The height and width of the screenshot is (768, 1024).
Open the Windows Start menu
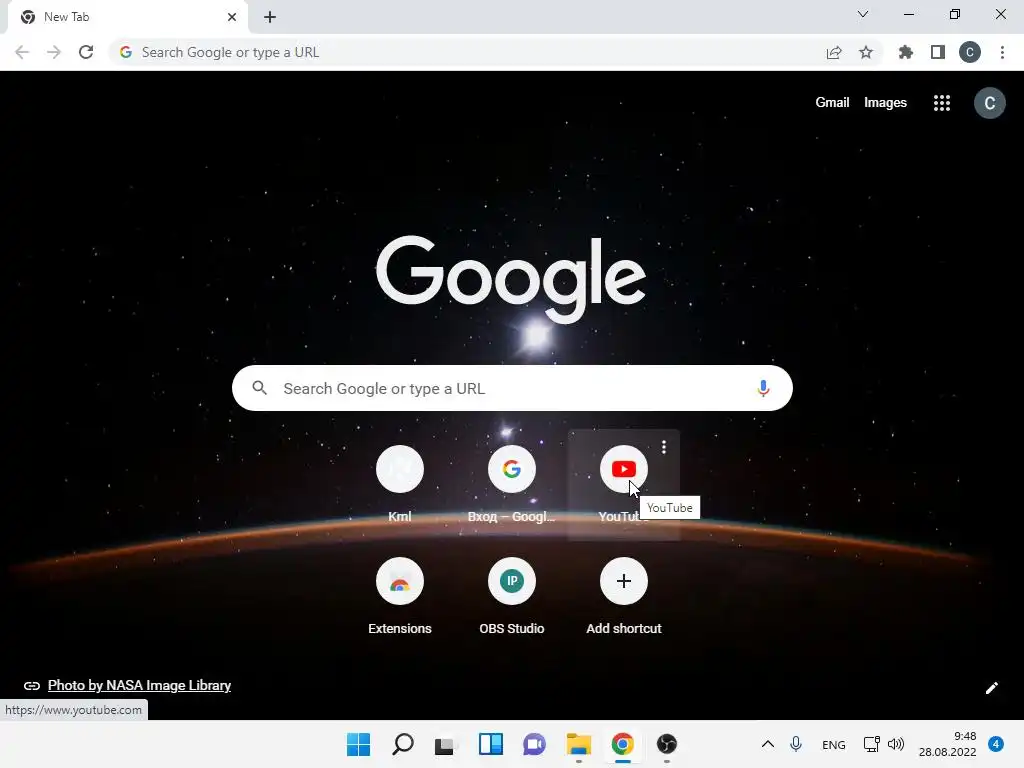[358, 744]
